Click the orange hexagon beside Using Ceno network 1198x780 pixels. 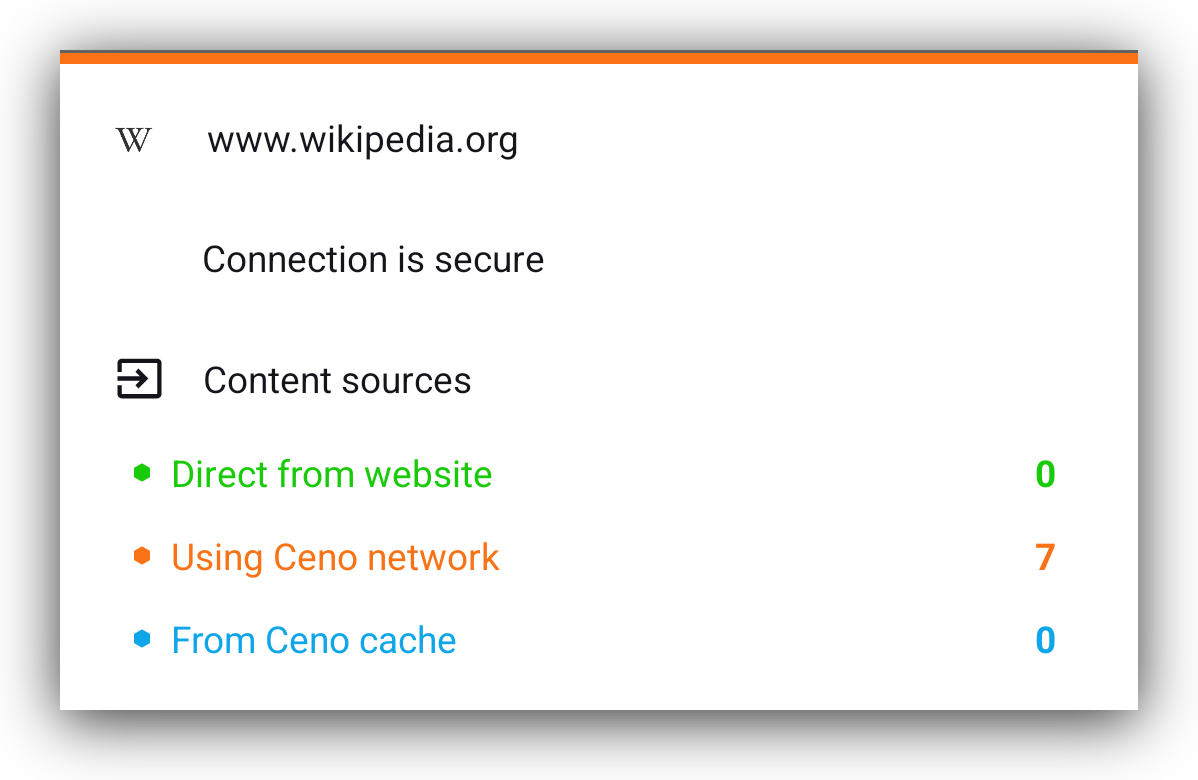(142, 556)
